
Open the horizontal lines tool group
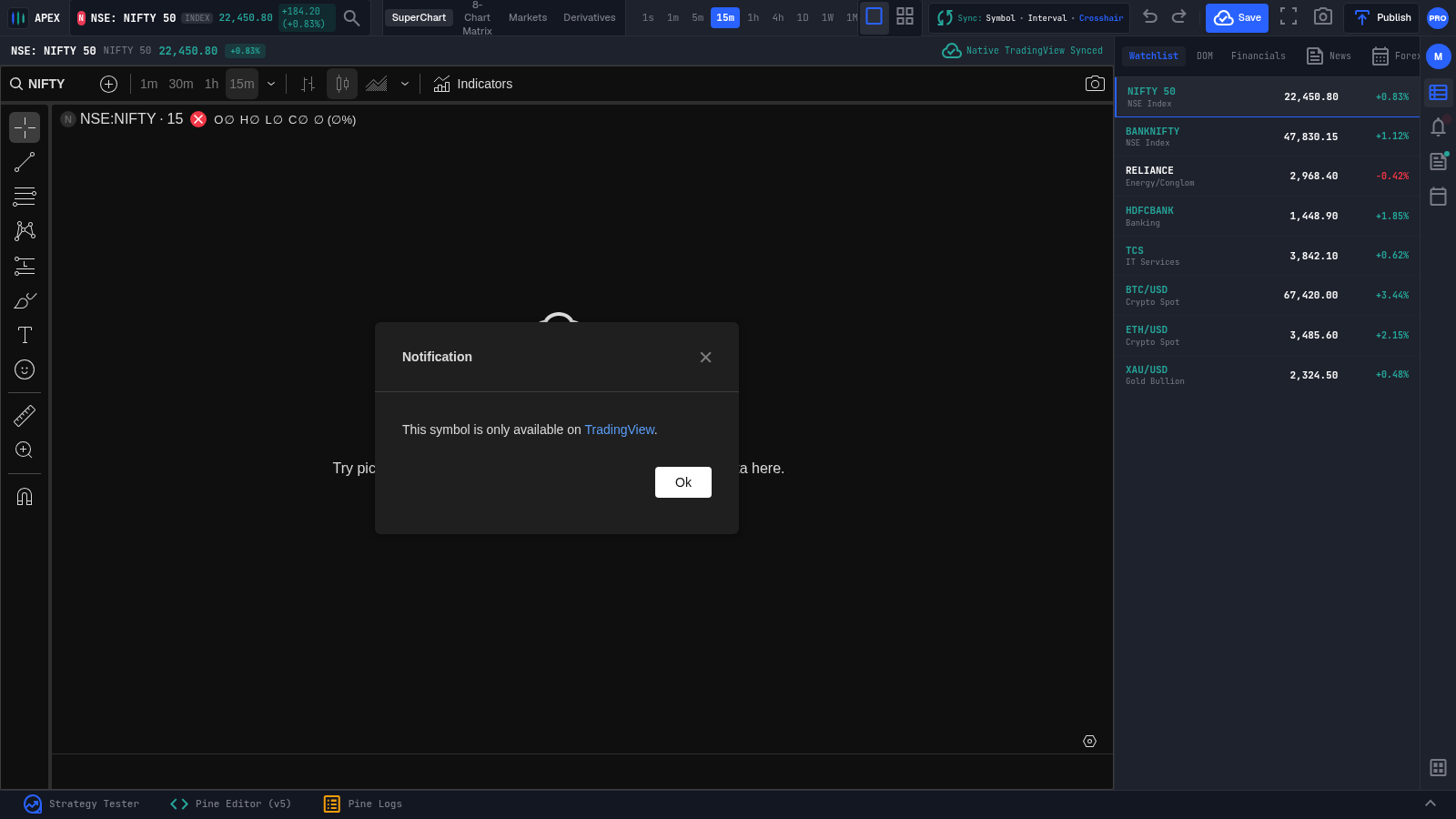tap(25, 197)
